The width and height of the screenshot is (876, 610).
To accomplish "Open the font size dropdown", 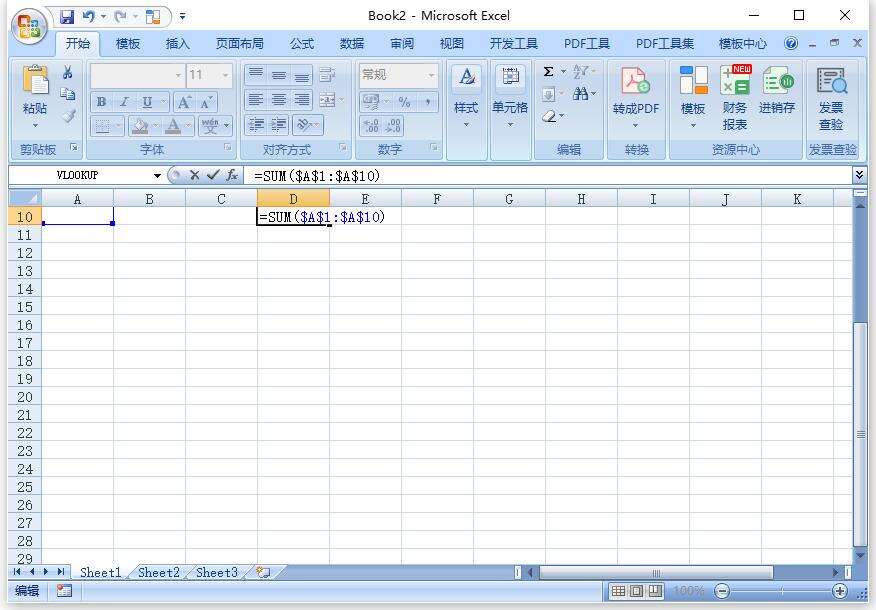I will [x=226, y=74].
